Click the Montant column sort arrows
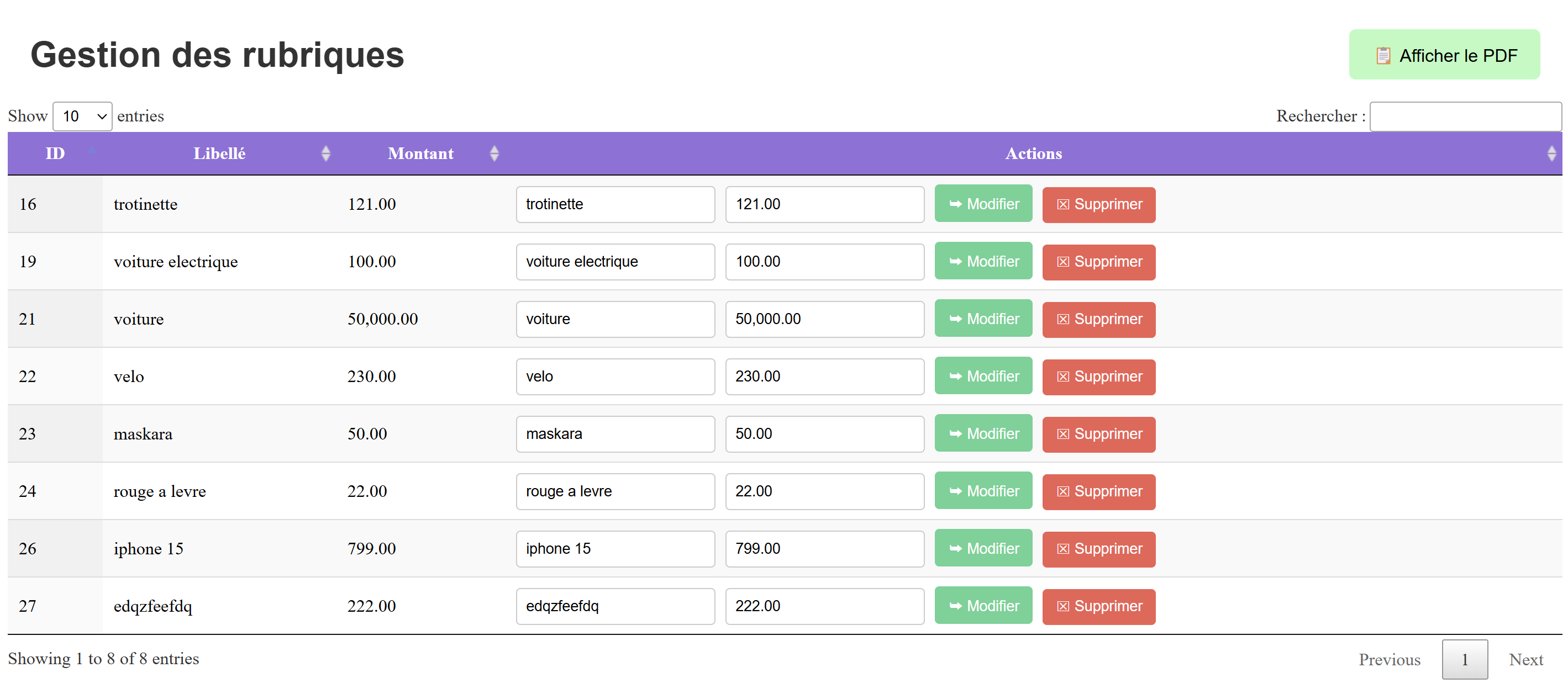This screenshot has width=1568, height=694. pyautogui.click(x=494, y=153)
